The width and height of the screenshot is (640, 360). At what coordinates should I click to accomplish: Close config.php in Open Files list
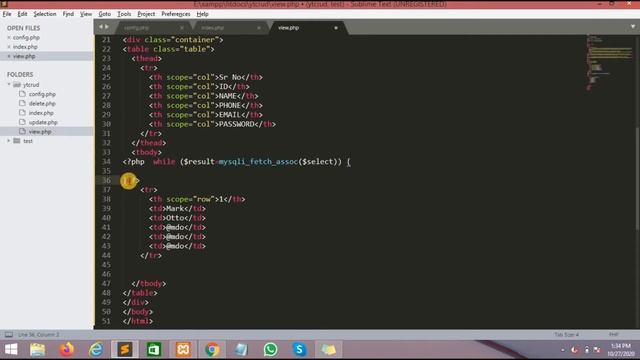[9, 38]
